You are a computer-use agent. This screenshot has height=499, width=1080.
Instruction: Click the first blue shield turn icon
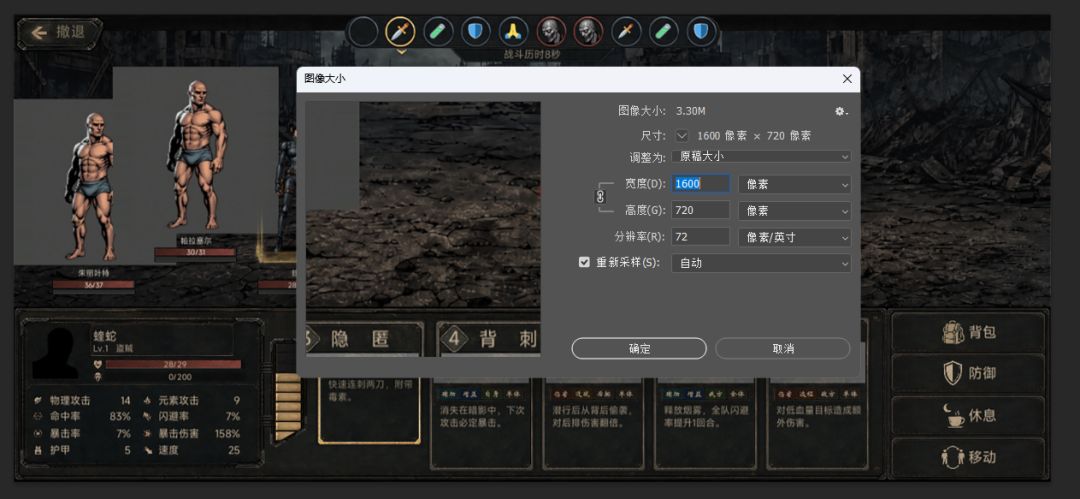tap(476, 32)
